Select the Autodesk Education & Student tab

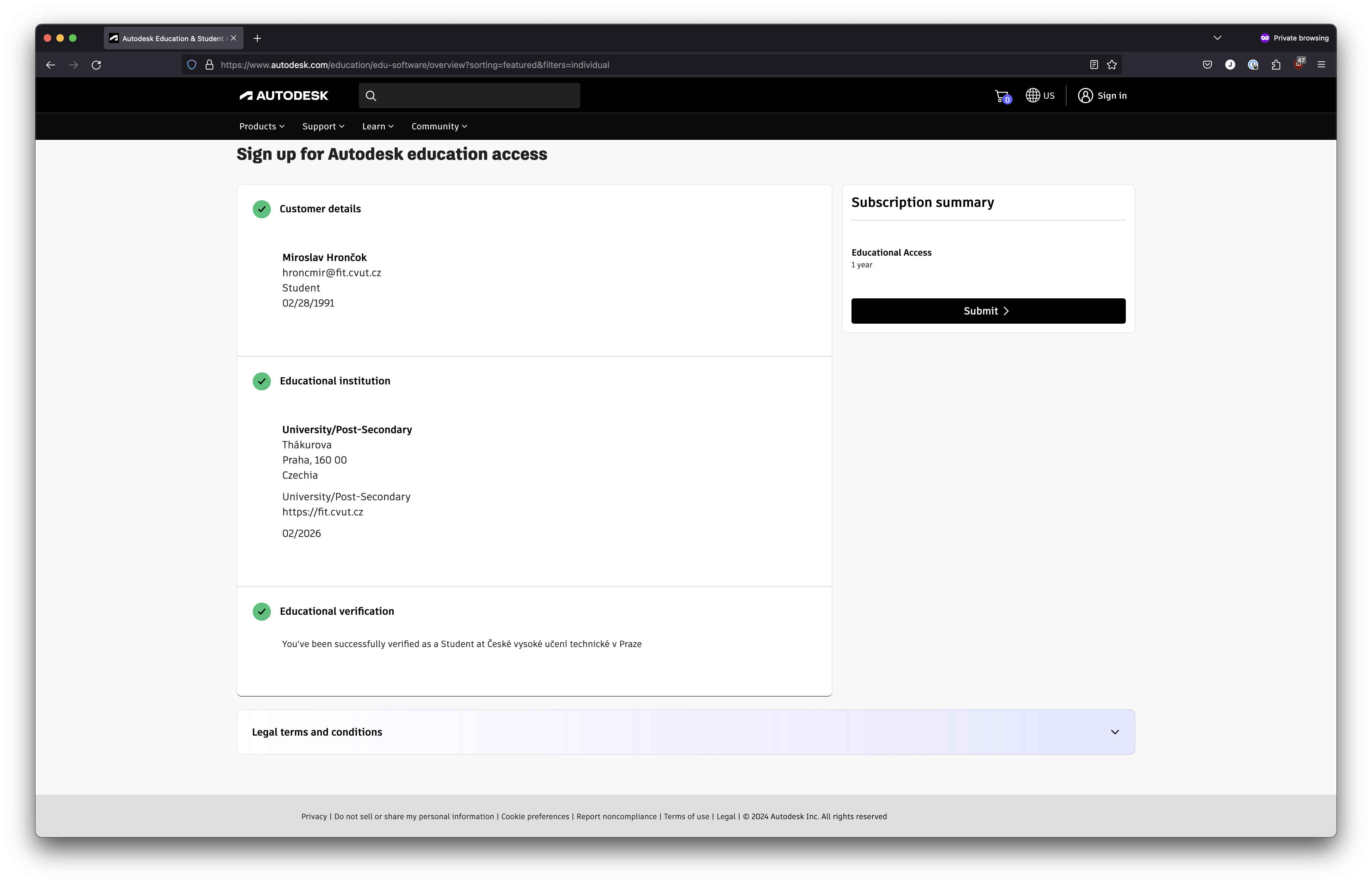(x=173, y=39)
